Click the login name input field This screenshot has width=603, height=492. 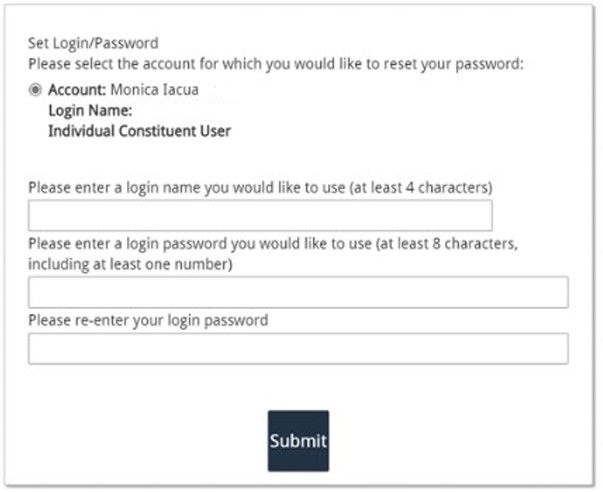(x=260, y=216)
